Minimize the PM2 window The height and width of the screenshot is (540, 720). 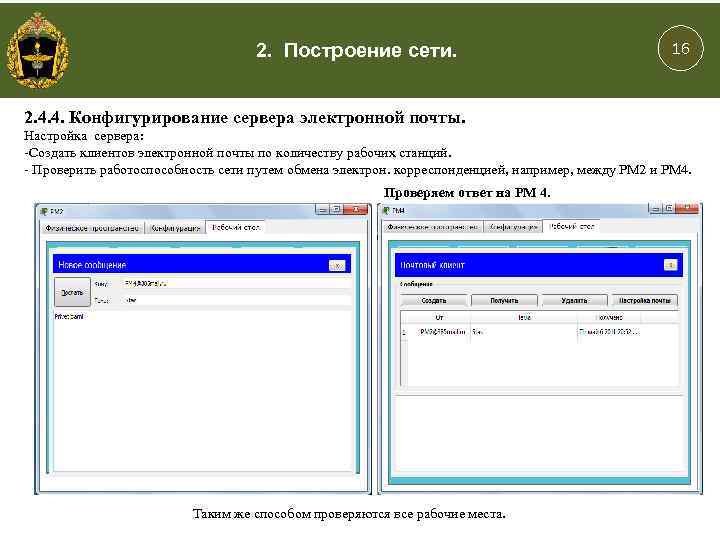pyautogui.click(x=322, y=209)
